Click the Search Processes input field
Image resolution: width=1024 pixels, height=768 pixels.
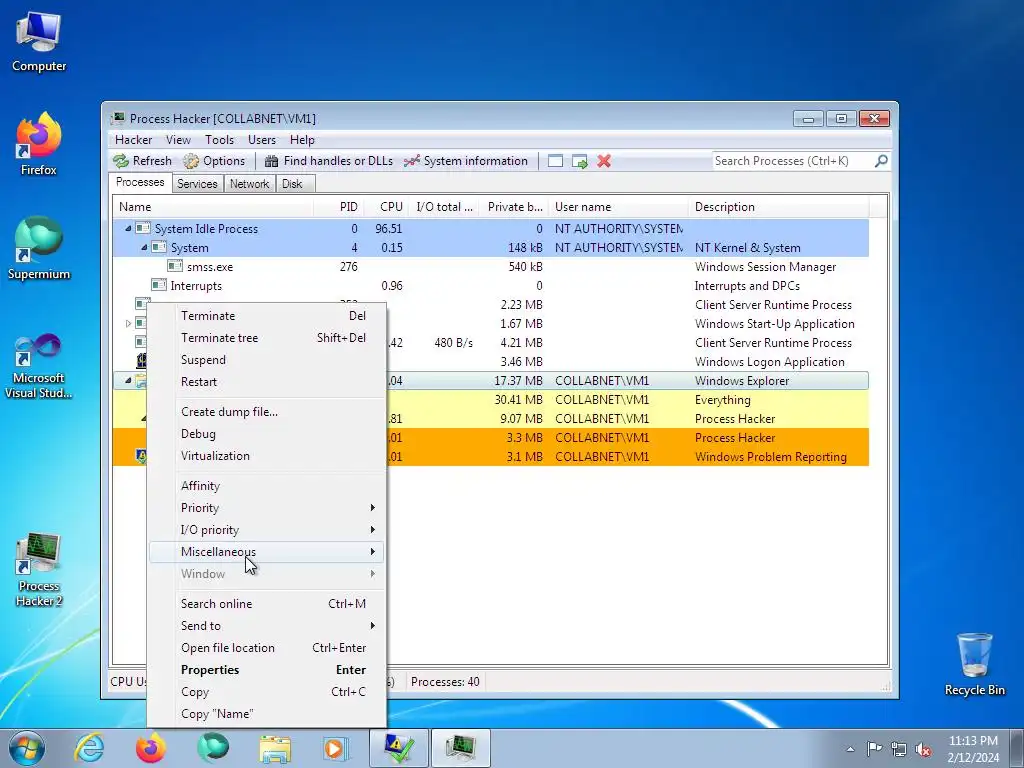[793, 161]
